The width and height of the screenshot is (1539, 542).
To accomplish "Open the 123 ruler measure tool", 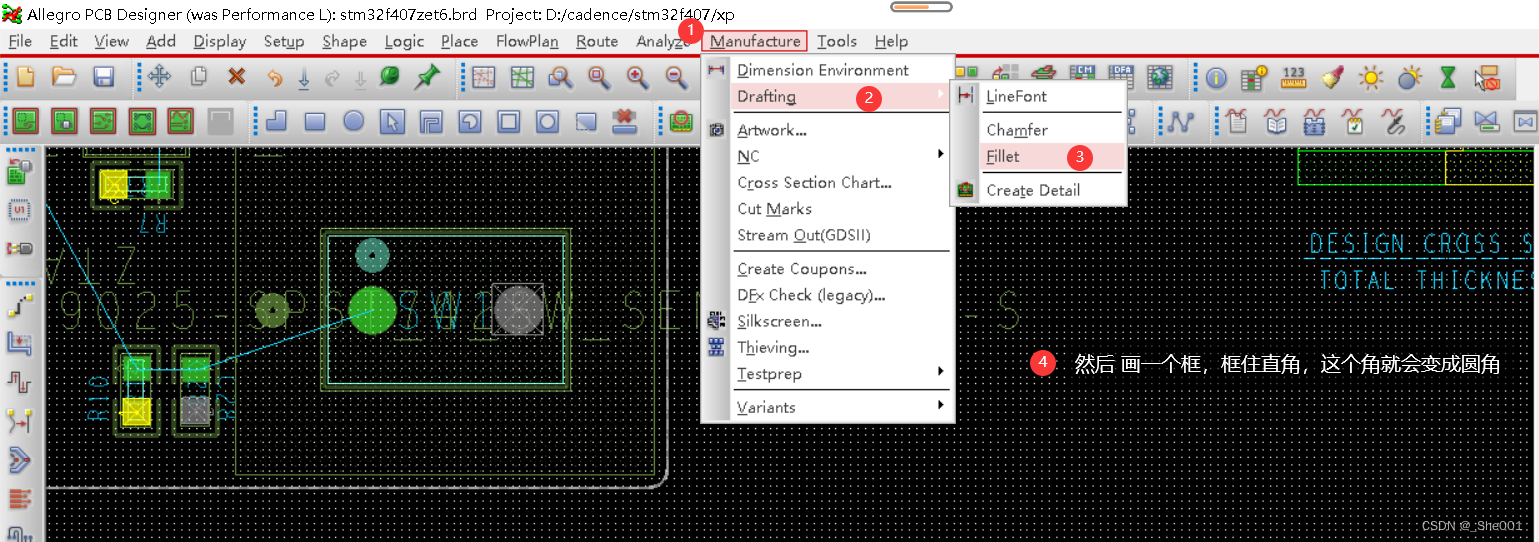I will 1293,77.
